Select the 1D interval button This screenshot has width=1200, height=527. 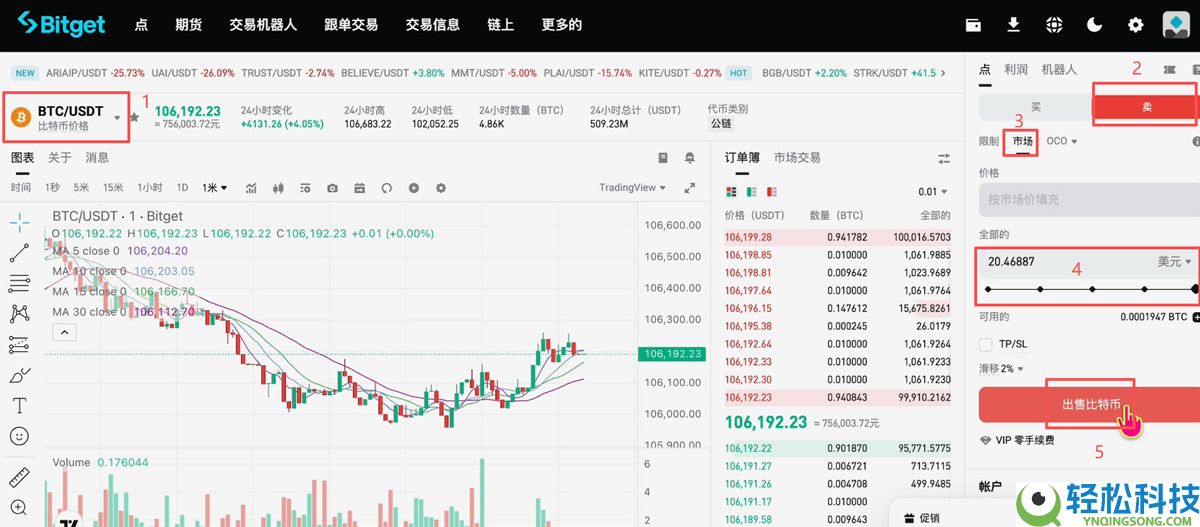182,188
